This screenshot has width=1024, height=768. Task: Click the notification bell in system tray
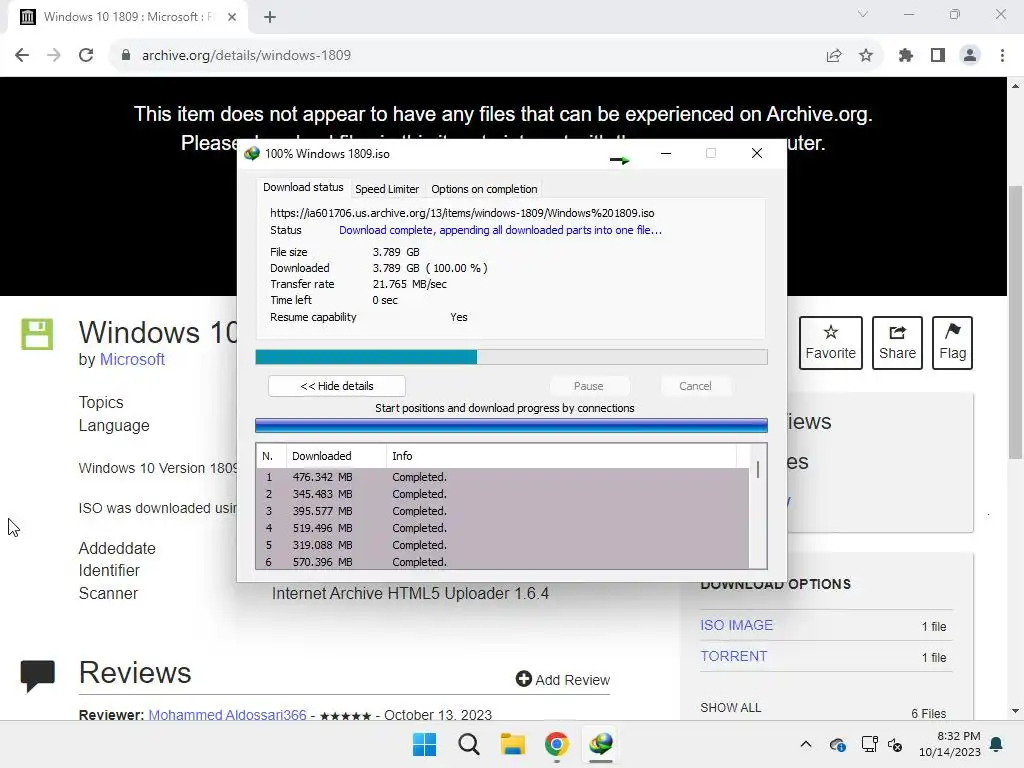997,744
